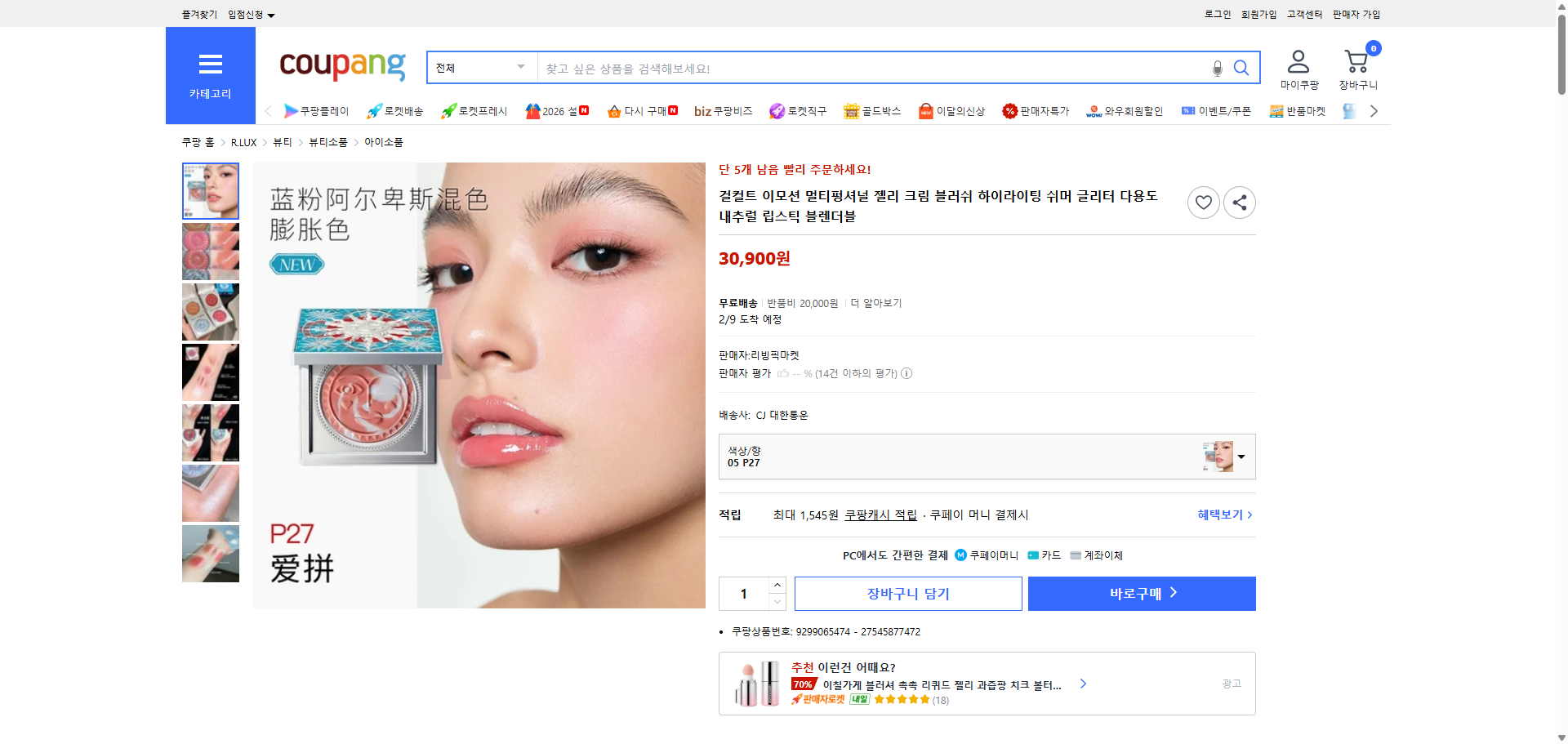Toggle the wishlist heart on the product

pyautogui.click(x=1203, y=202)
